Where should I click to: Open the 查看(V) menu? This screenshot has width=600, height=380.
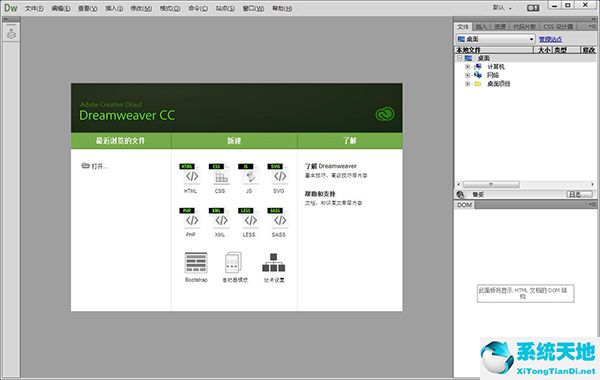[88, 8]
